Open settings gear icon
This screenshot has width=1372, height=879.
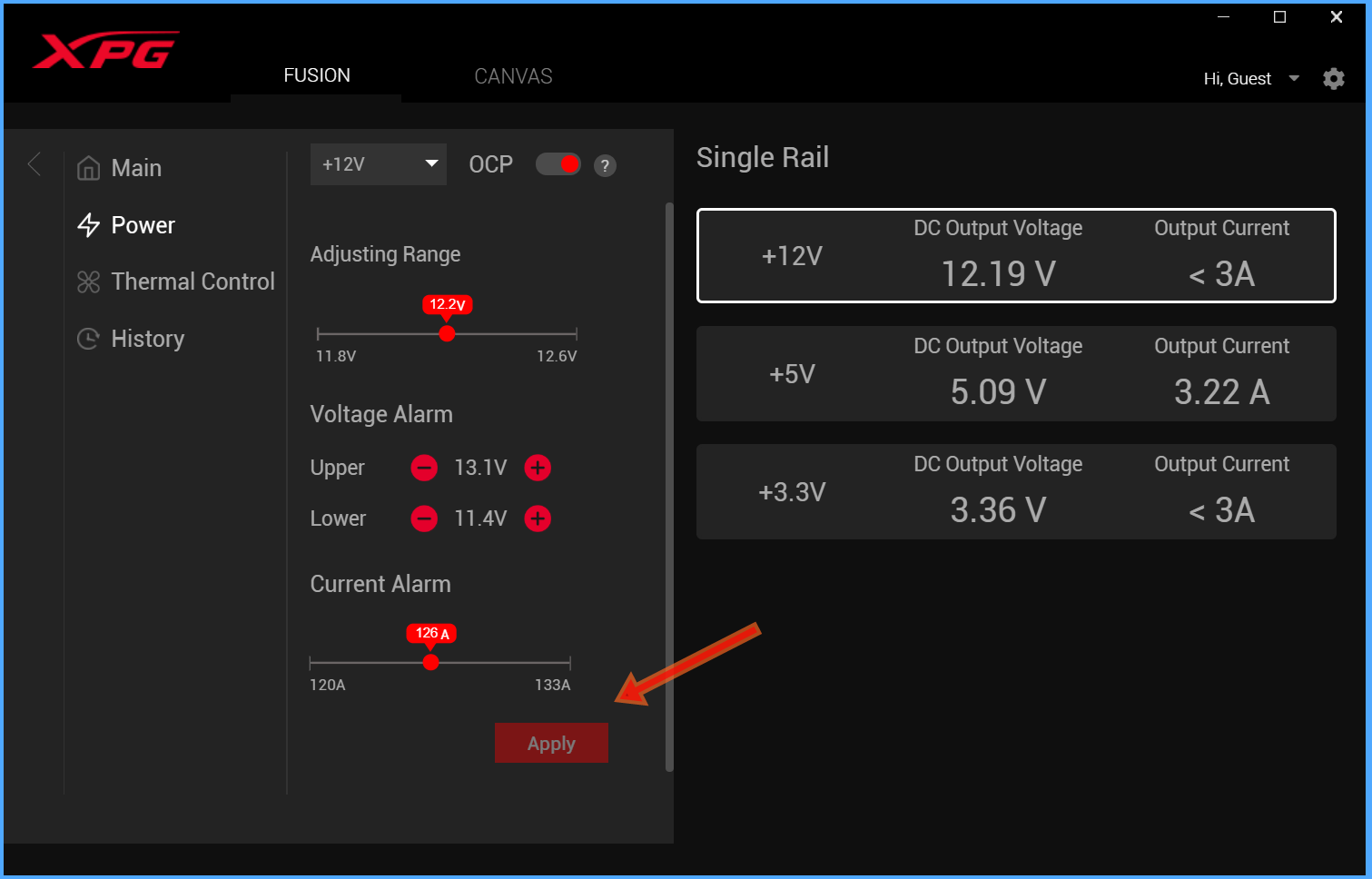pyautogui.click(x=1333, y=79)
